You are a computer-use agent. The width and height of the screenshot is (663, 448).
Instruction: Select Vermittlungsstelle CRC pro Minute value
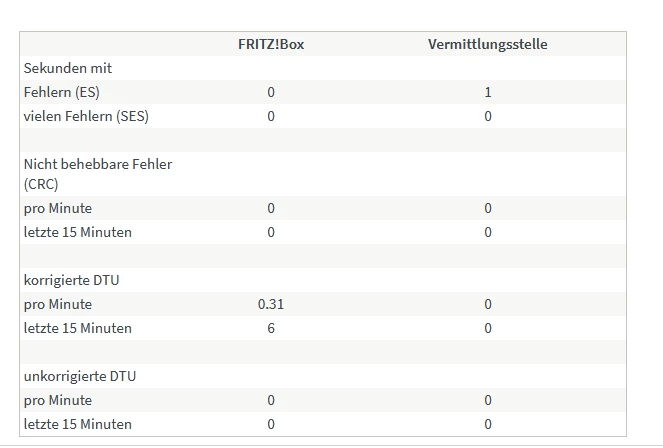click(x=487, y=208)
